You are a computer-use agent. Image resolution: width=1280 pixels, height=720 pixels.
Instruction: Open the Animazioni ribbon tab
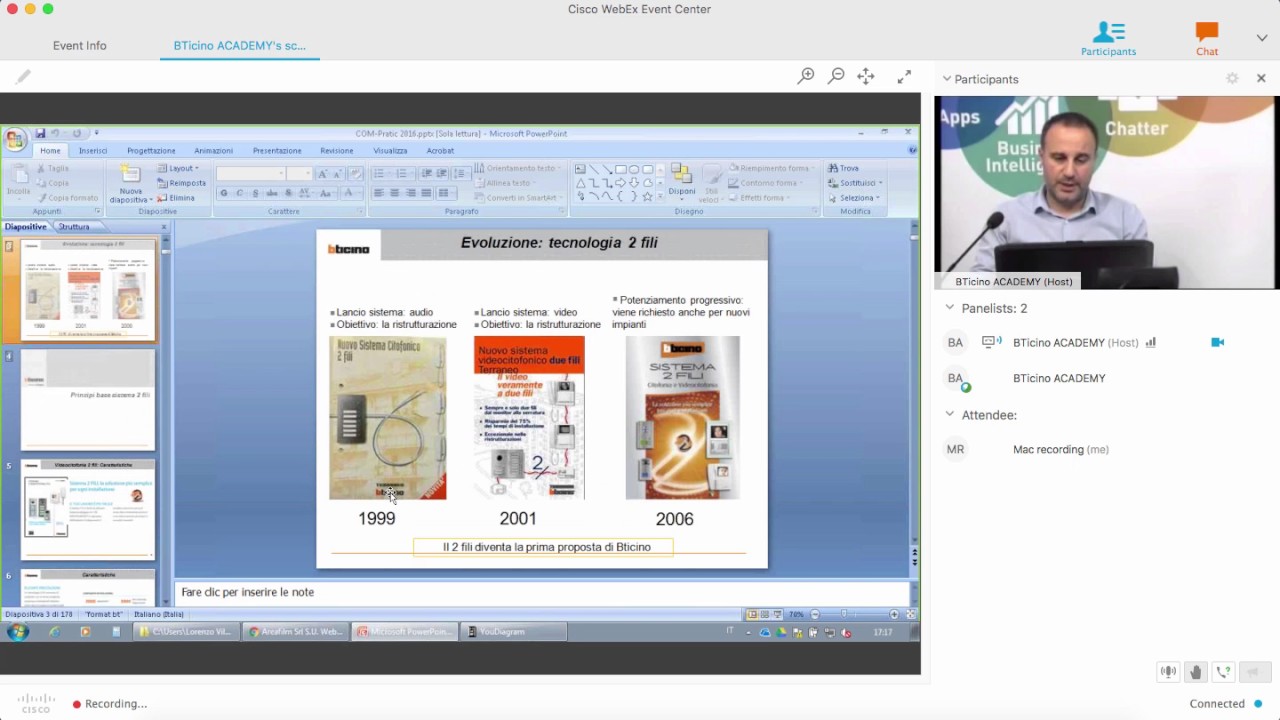[213, 151]
